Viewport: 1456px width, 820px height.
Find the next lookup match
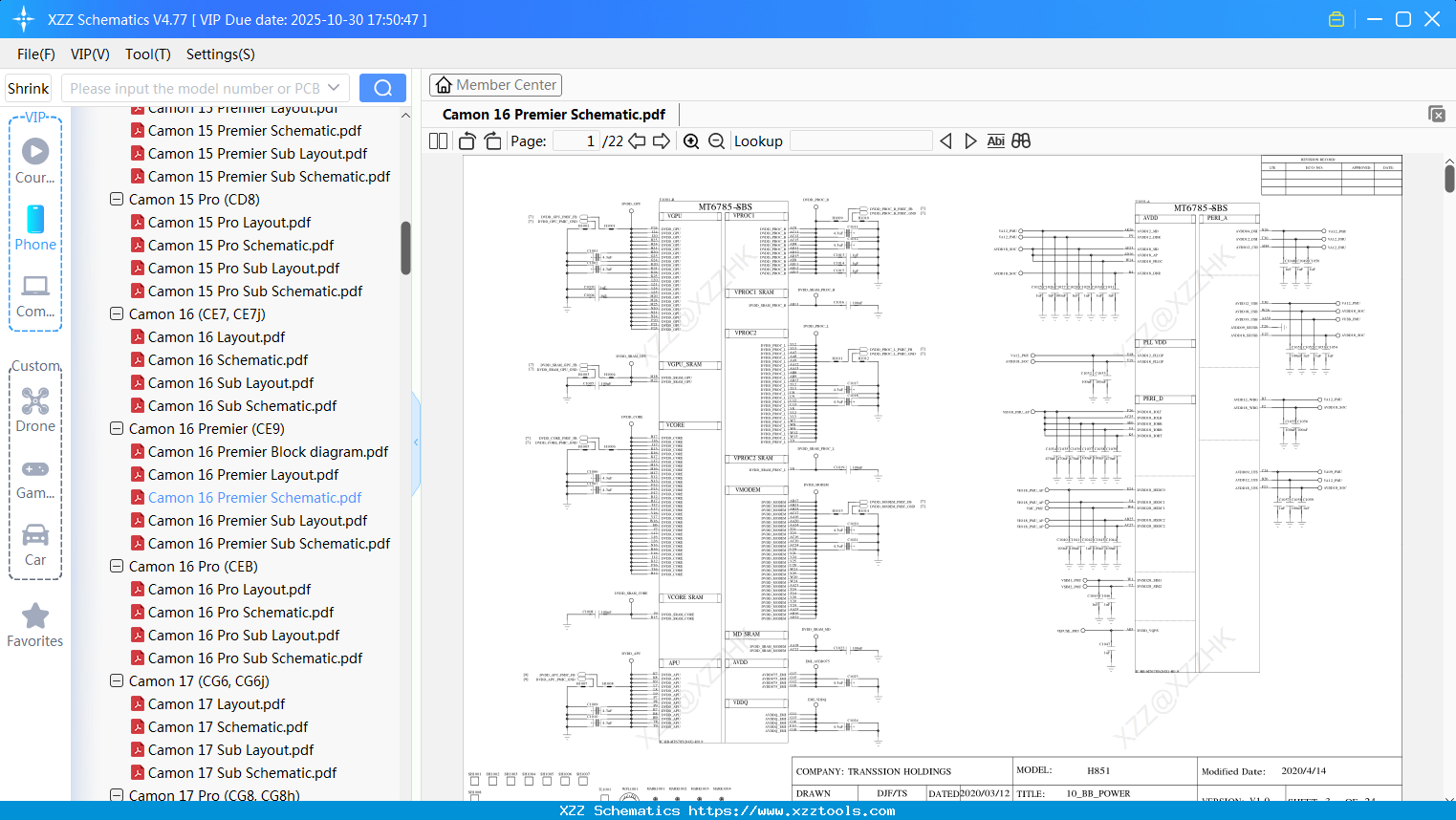tap(970, 140)
